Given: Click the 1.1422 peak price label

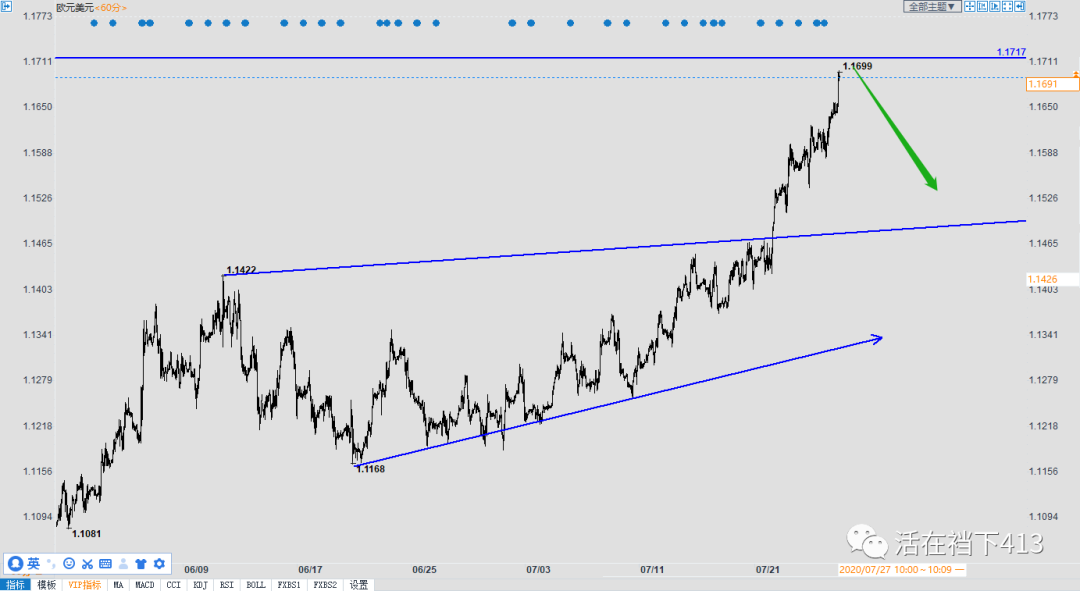Looking at the screenshot, I should (x=241, y=270).
